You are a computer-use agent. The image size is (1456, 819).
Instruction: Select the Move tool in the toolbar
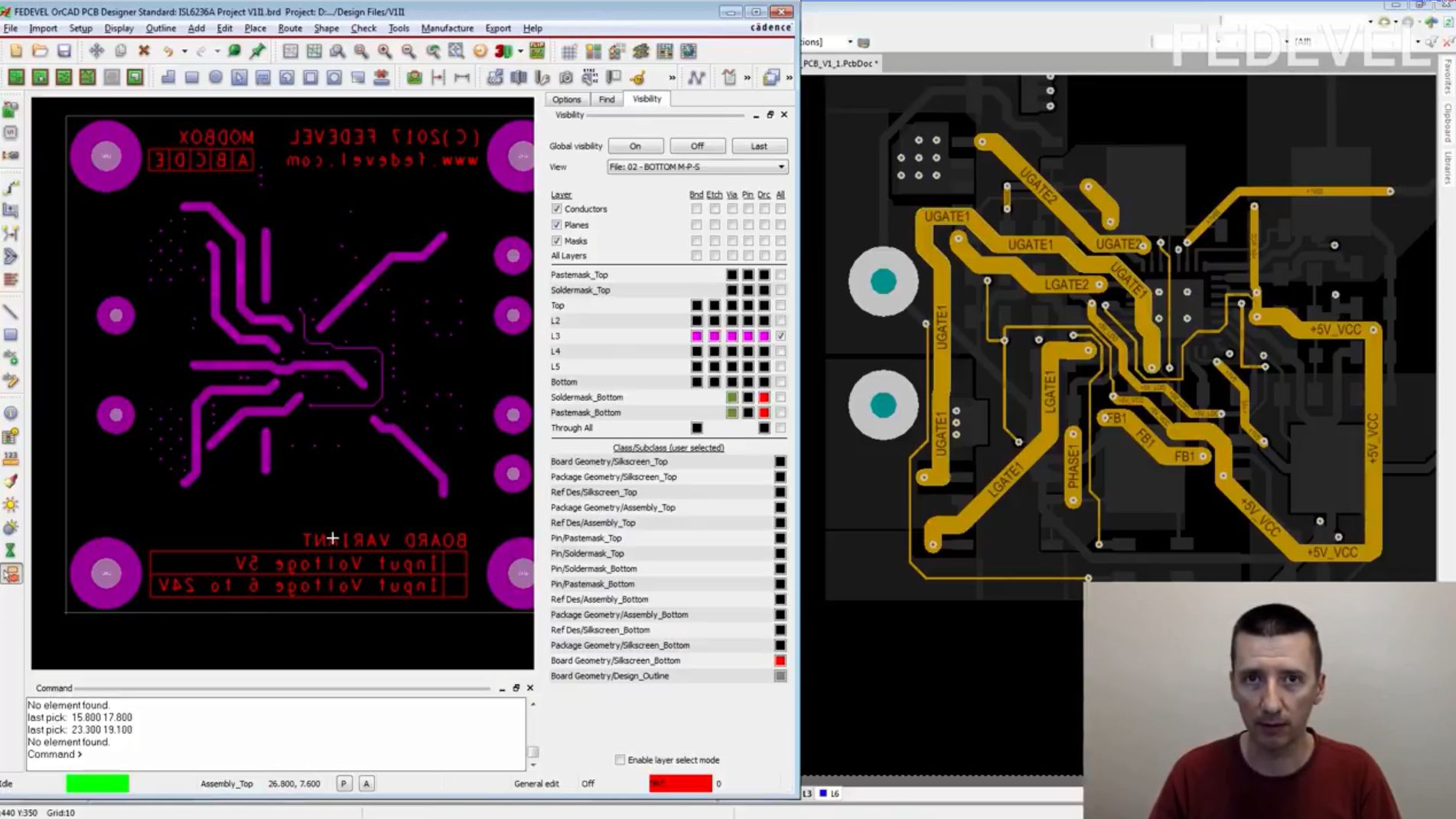click(x=96, y=51)
